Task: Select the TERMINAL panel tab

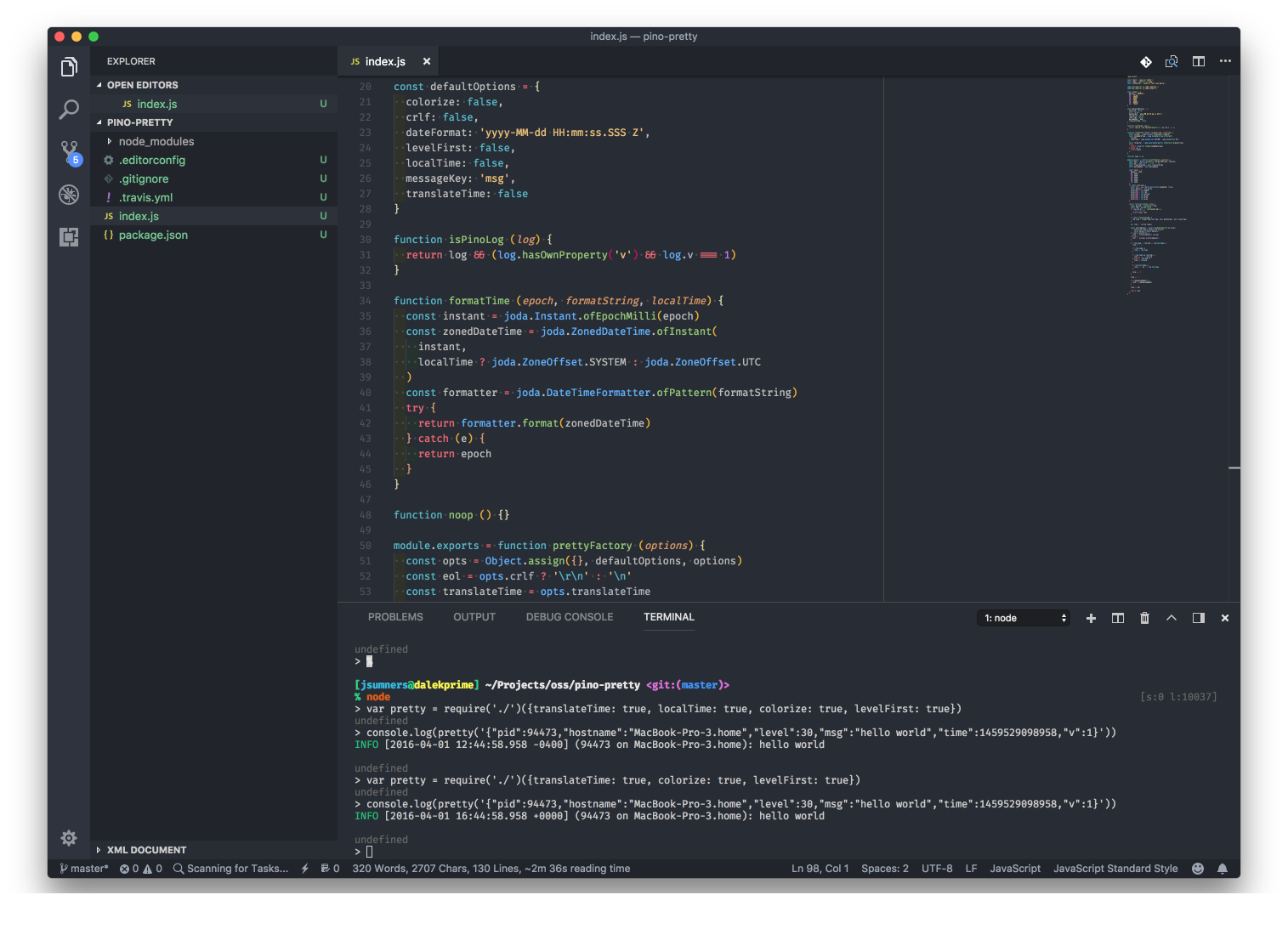Action: [669, 617]
